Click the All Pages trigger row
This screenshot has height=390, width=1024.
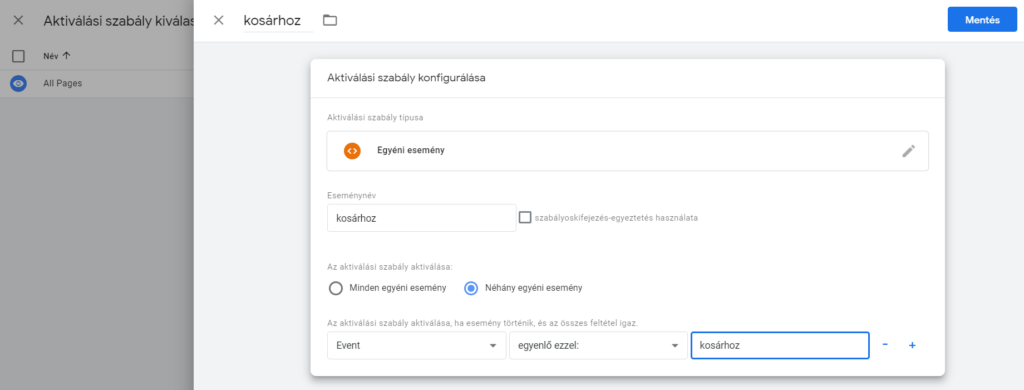pyautogui.click(x=97, y=84)
